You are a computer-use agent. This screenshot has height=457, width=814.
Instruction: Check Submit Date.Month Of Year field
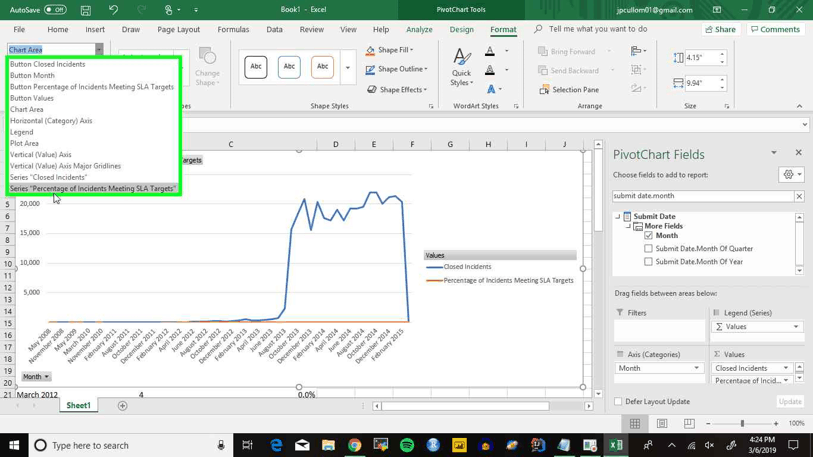pos(648,262)
